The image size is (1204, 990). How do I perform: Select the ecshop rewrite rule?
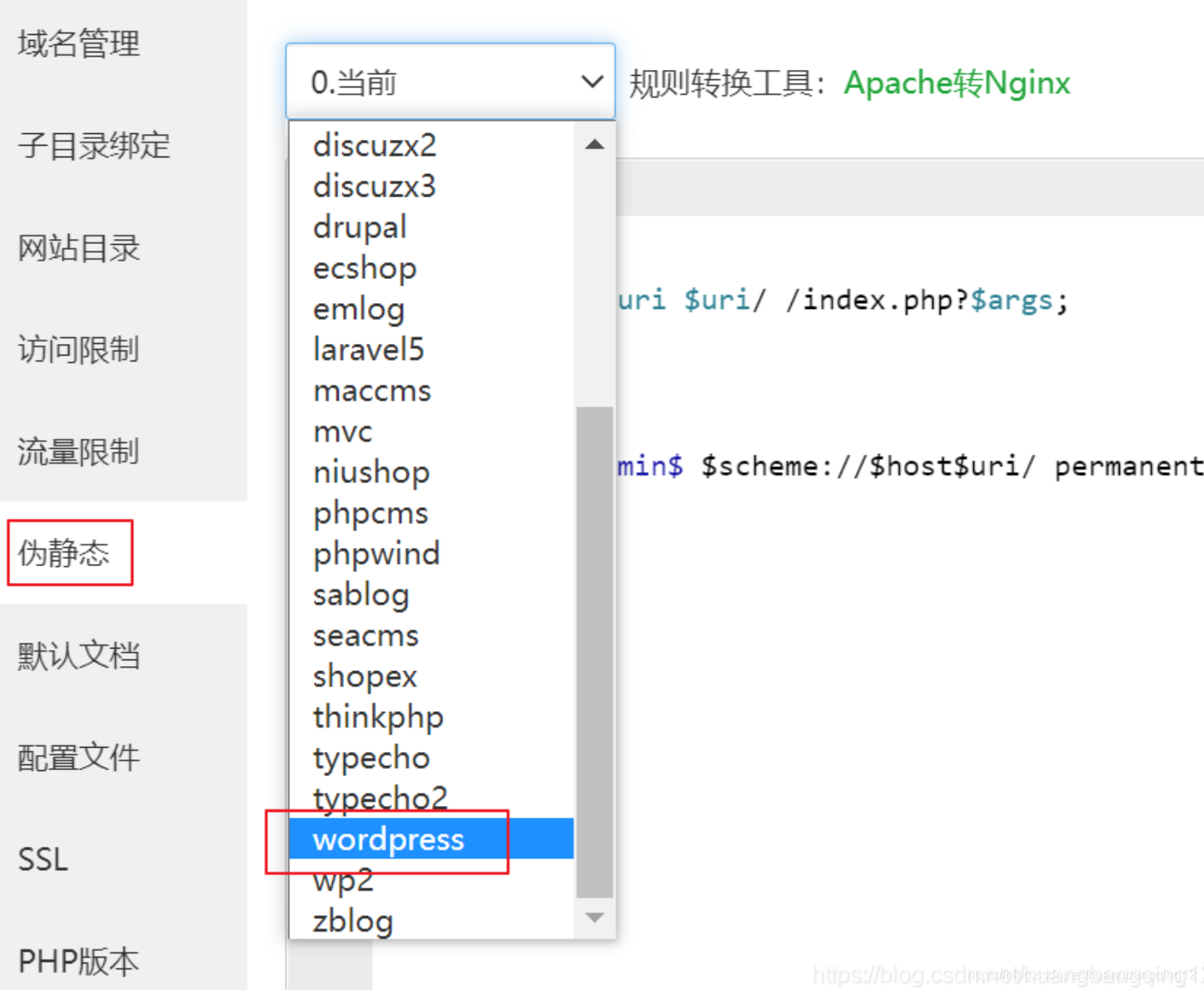(x=431, y=268)
